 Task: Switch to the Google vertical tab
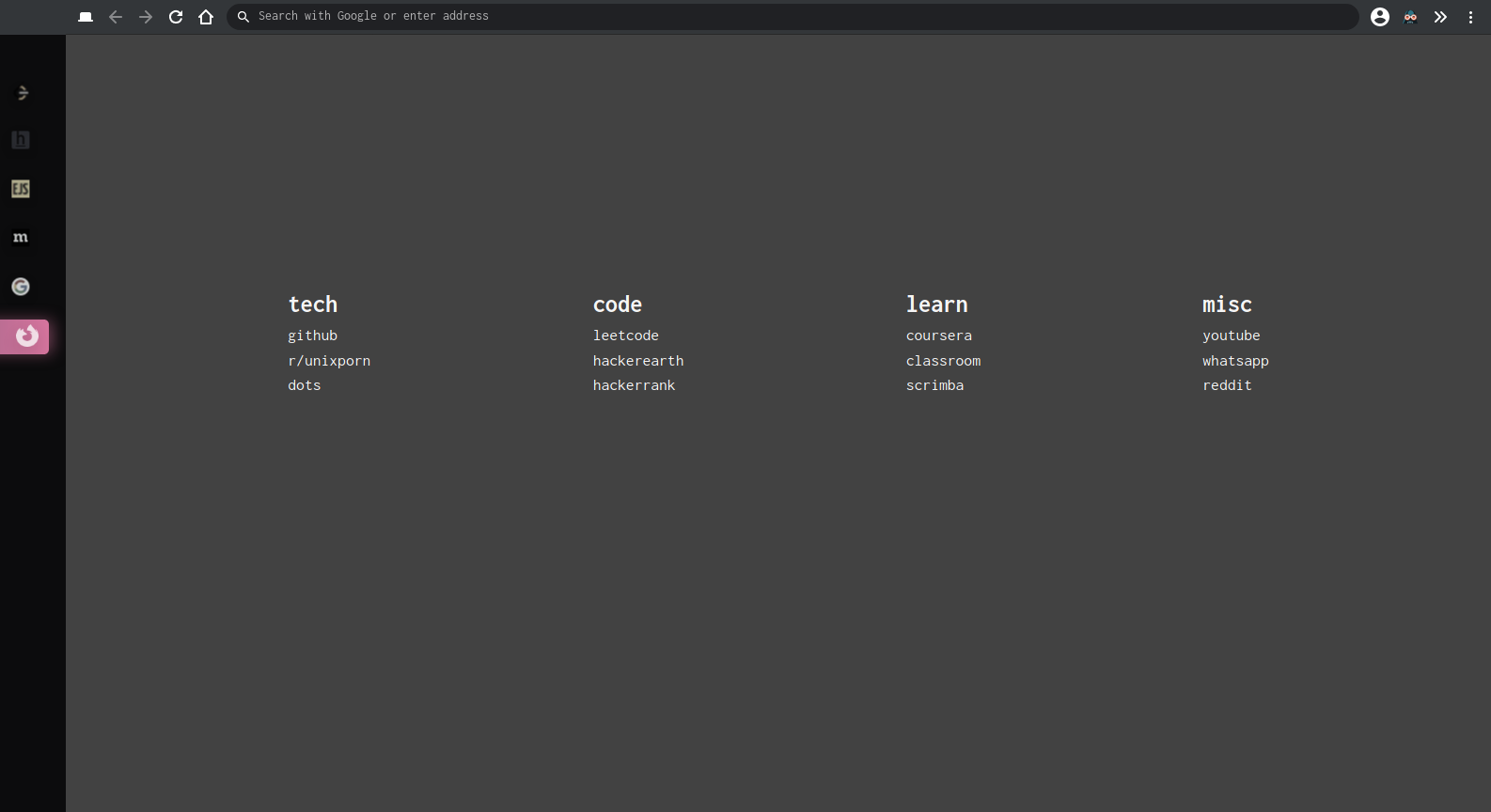pos(21,287)
